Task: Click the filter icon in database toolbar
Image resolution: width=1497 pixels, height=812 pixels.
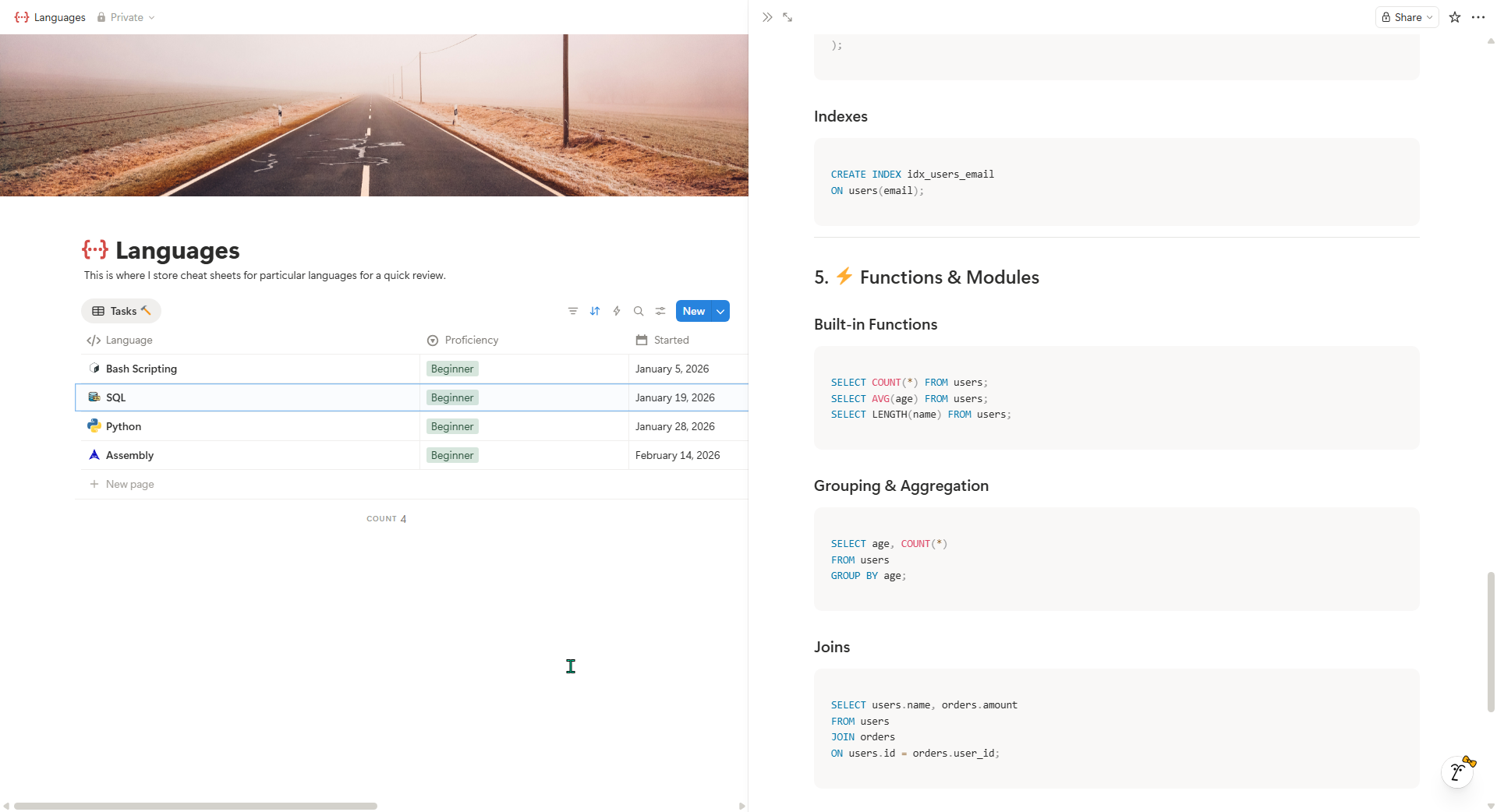Action: click(x=573, y=311)
